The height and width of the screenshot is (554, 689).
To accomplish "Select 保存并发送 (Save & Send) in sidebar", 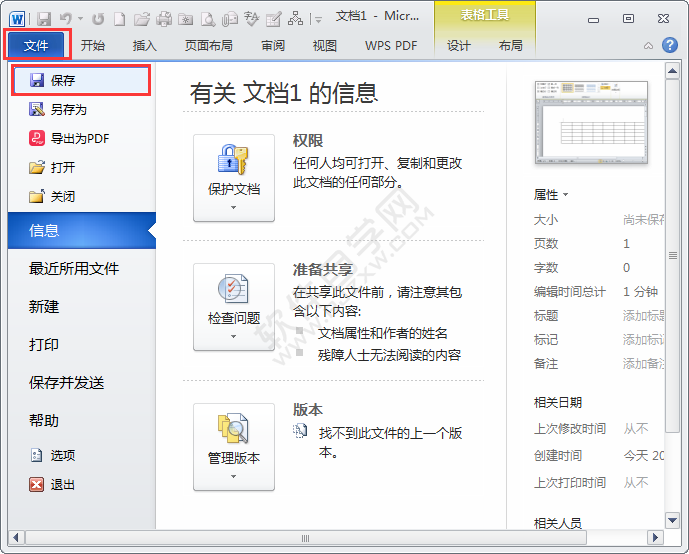I will (x=67, y=382).
